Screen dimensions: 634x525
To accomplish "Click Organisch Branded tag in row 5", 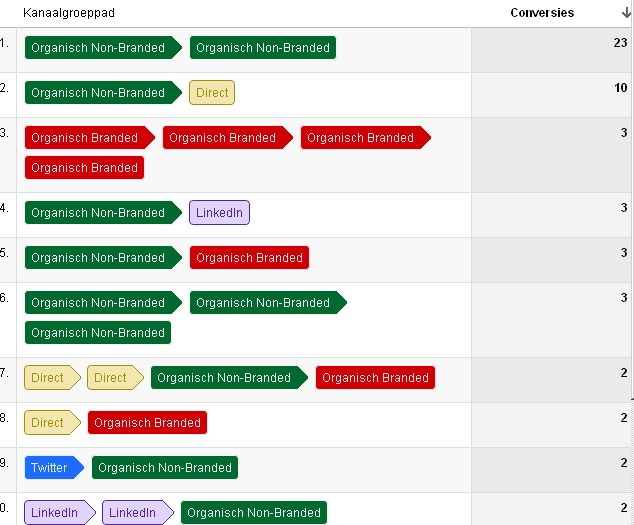I will pos(249,258).
